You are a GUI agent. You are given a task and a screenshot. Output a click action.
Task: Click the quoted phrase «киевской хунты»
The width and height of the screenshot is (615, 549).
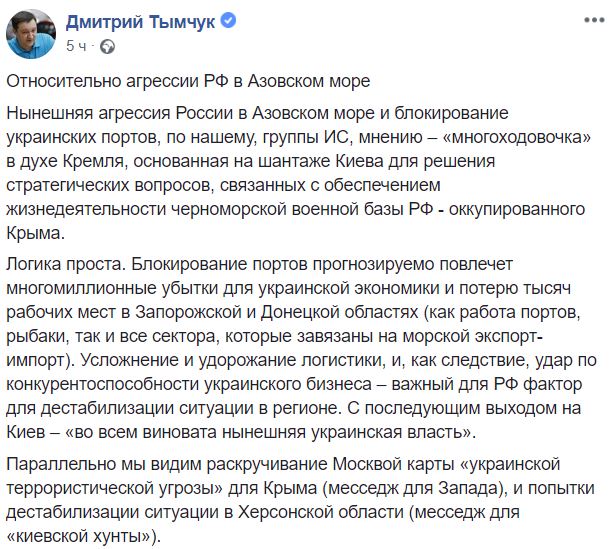[x=81, y=536]
